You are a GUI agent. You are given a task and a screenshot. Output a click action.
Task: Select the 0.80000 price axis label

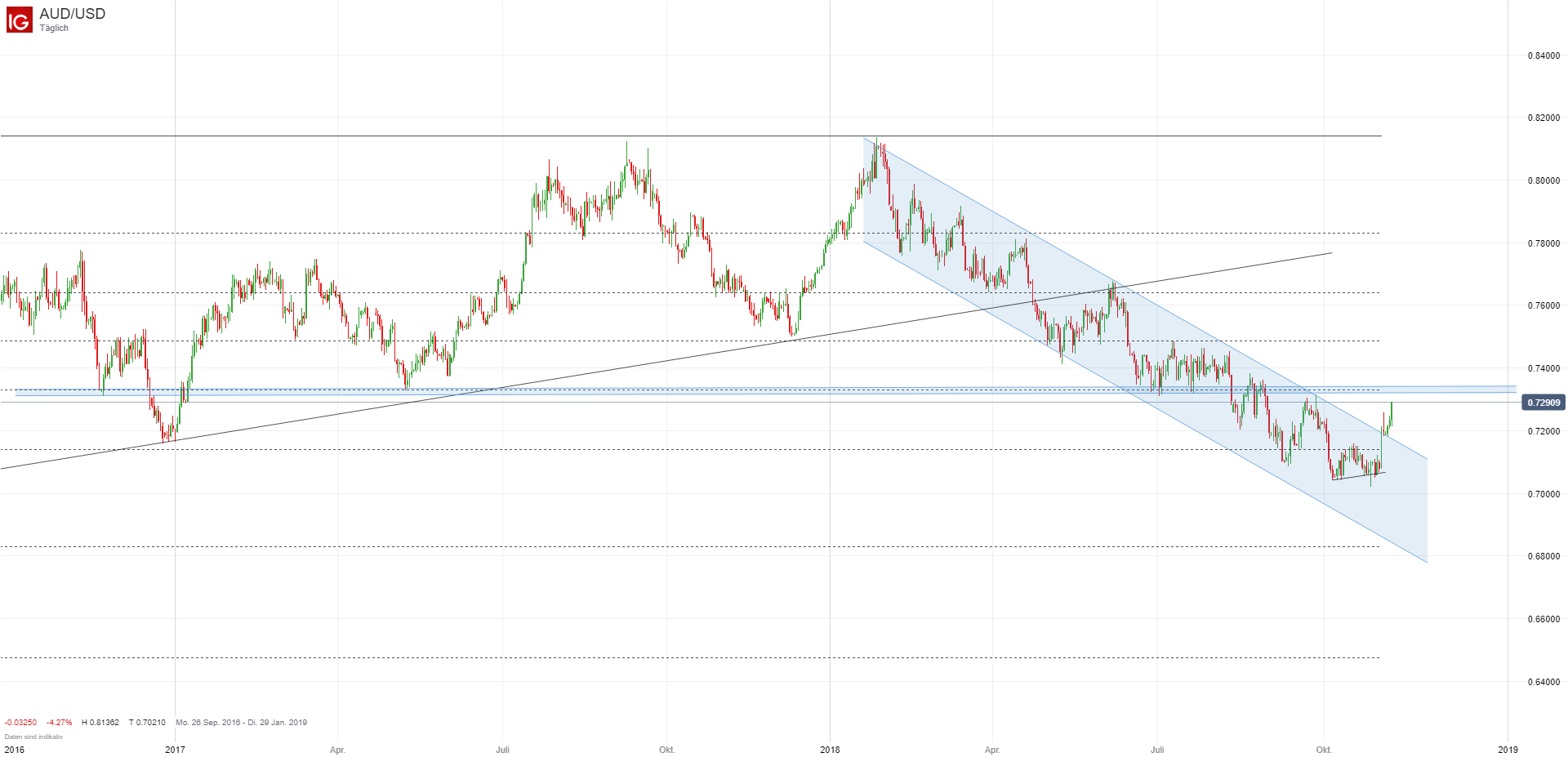(x=1543, y=180)
